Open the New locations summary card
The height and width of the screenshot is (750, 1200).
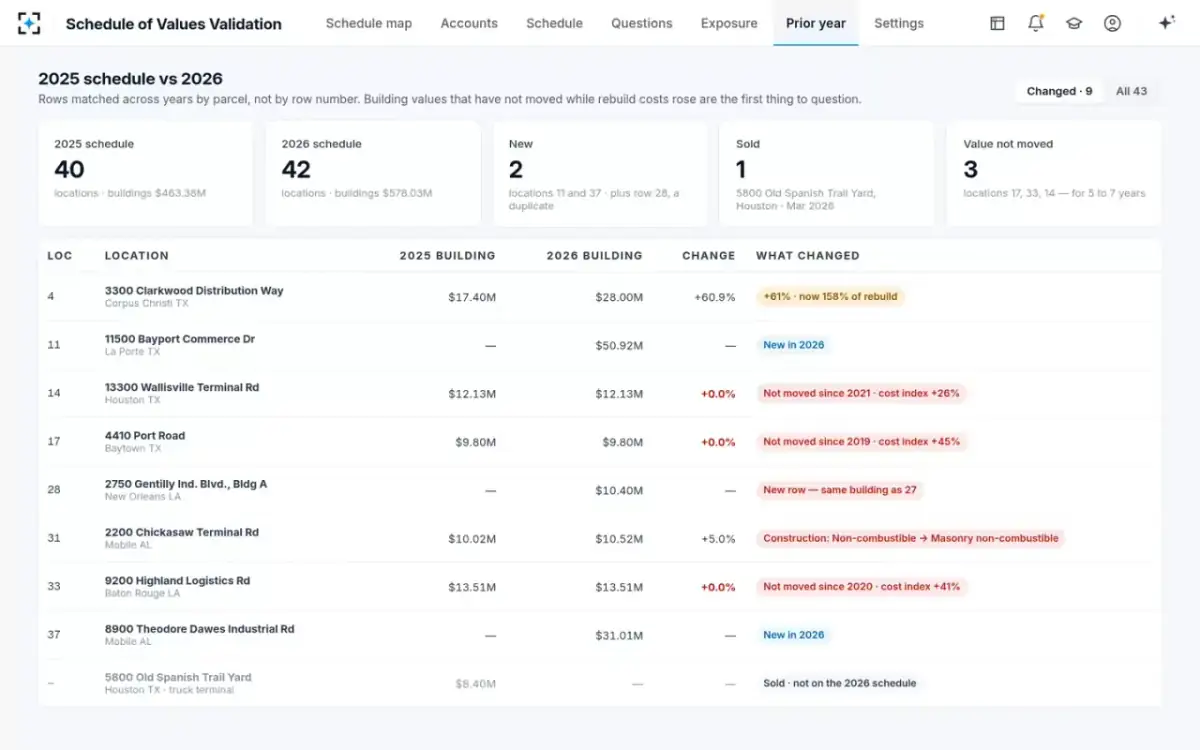pyautogui.click(x=599, y=173)
